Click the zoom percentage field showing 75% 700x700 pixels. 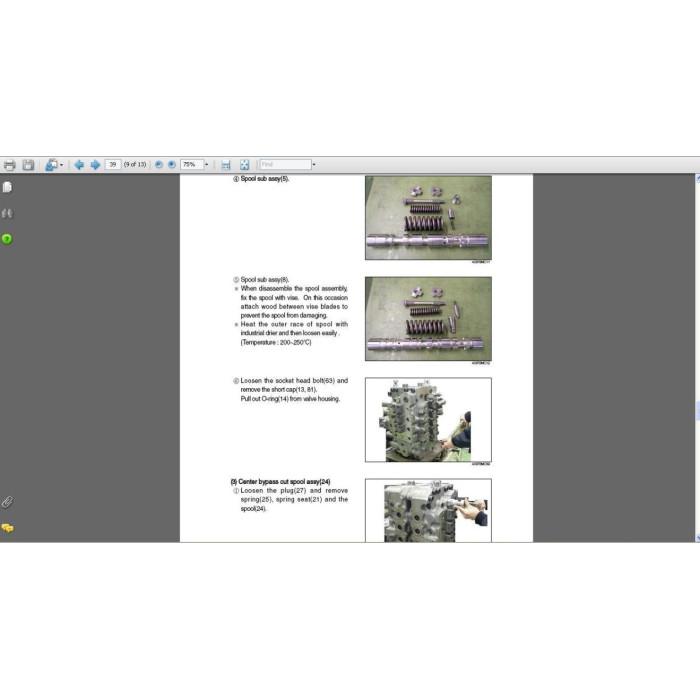click(192, 165)
